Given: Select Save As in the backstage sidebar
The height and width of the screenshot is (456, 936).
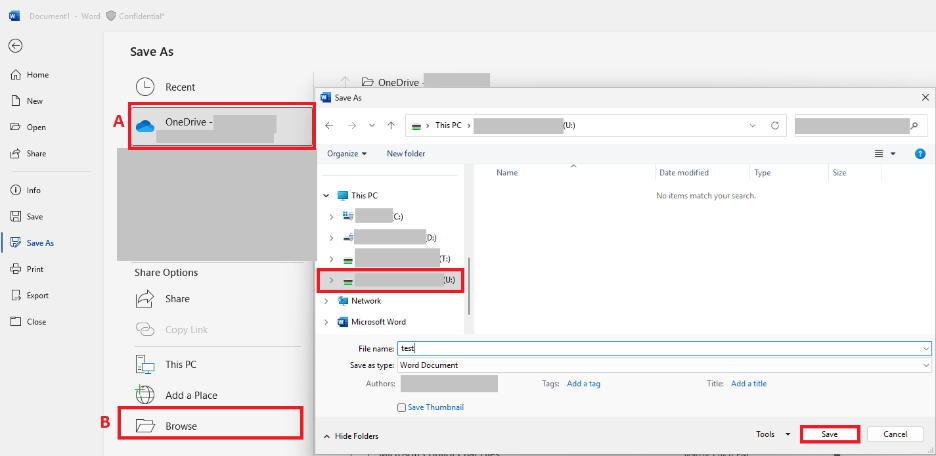Looking at the screenshot, I should tap(32, 243).
